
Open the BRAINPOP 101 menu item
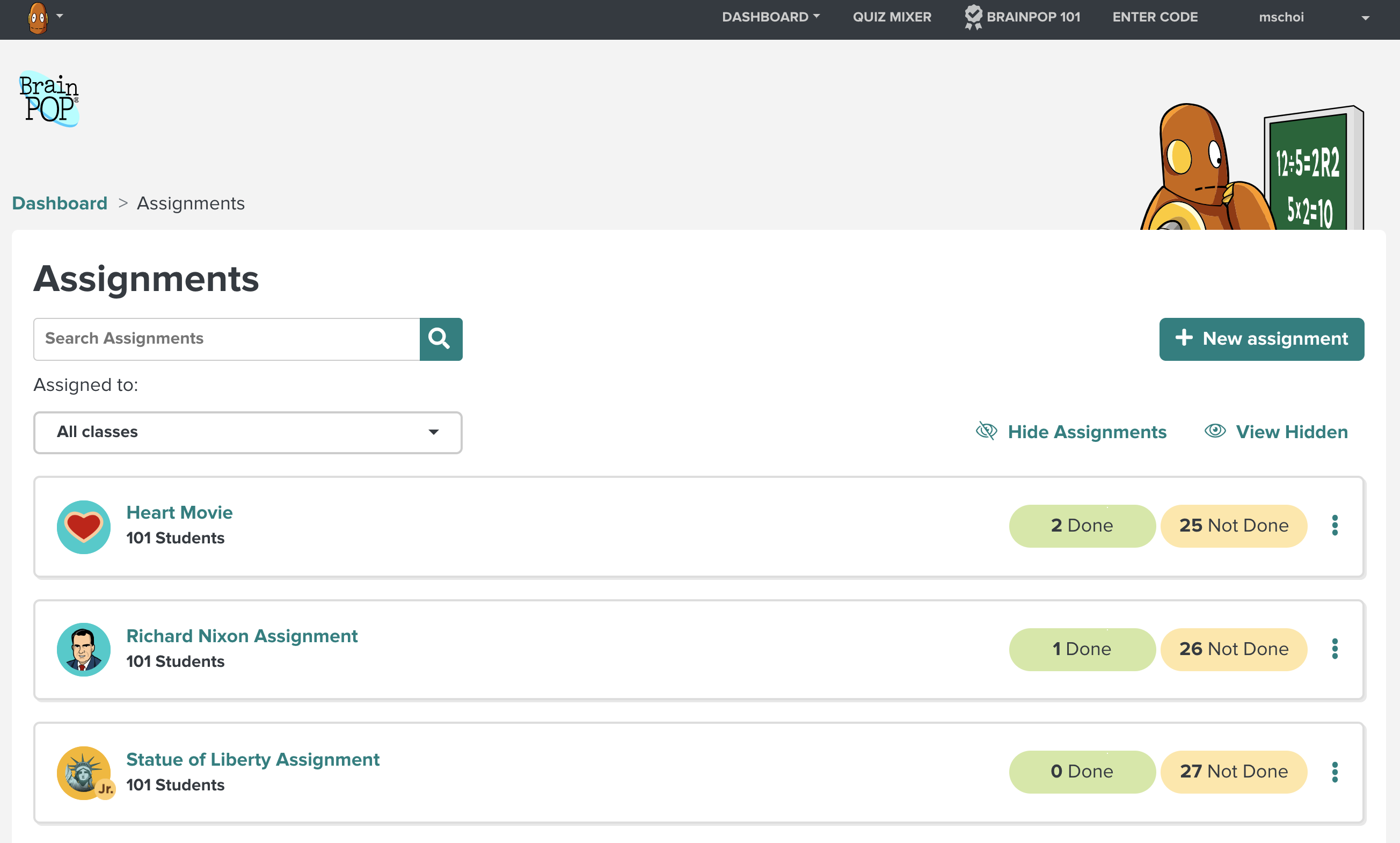1033,17
